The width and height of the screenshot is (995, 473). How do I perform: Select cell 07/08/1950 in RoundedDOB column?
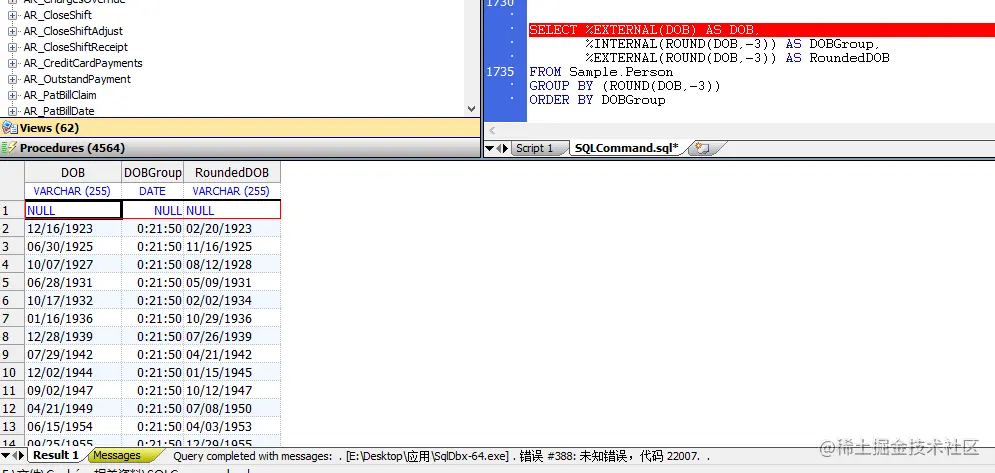(232, 408)
